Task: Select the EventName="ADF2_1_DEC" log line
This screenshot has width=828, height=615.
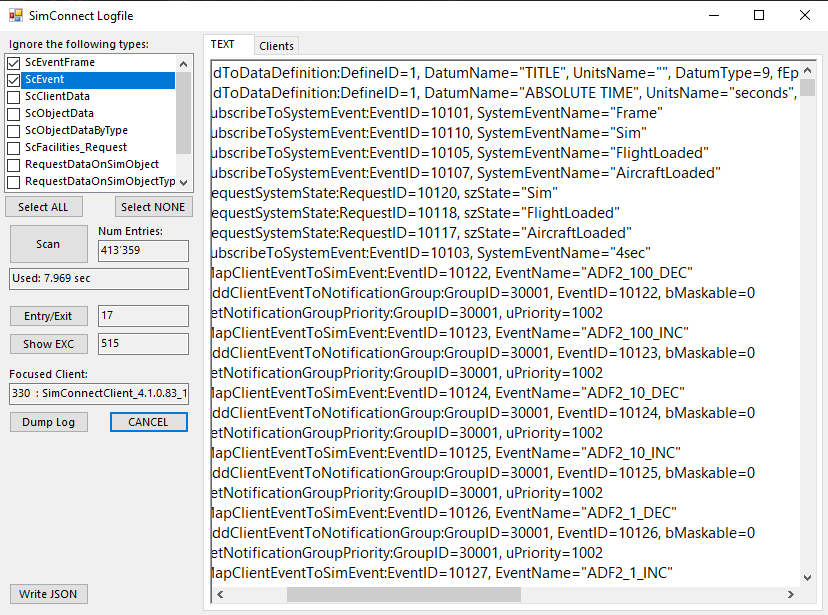Action: [x=444, y=513]
